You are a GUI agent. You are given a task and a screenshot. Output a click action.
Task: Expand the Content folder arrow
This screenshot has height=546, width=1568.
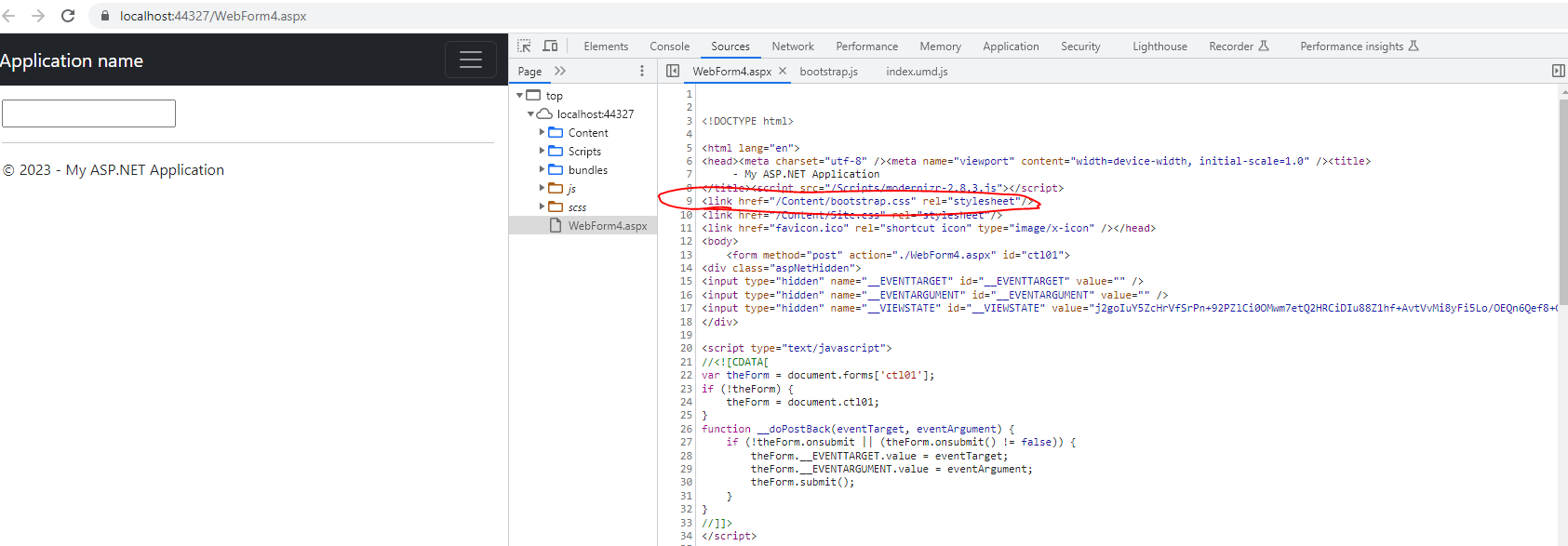[543, 133]
